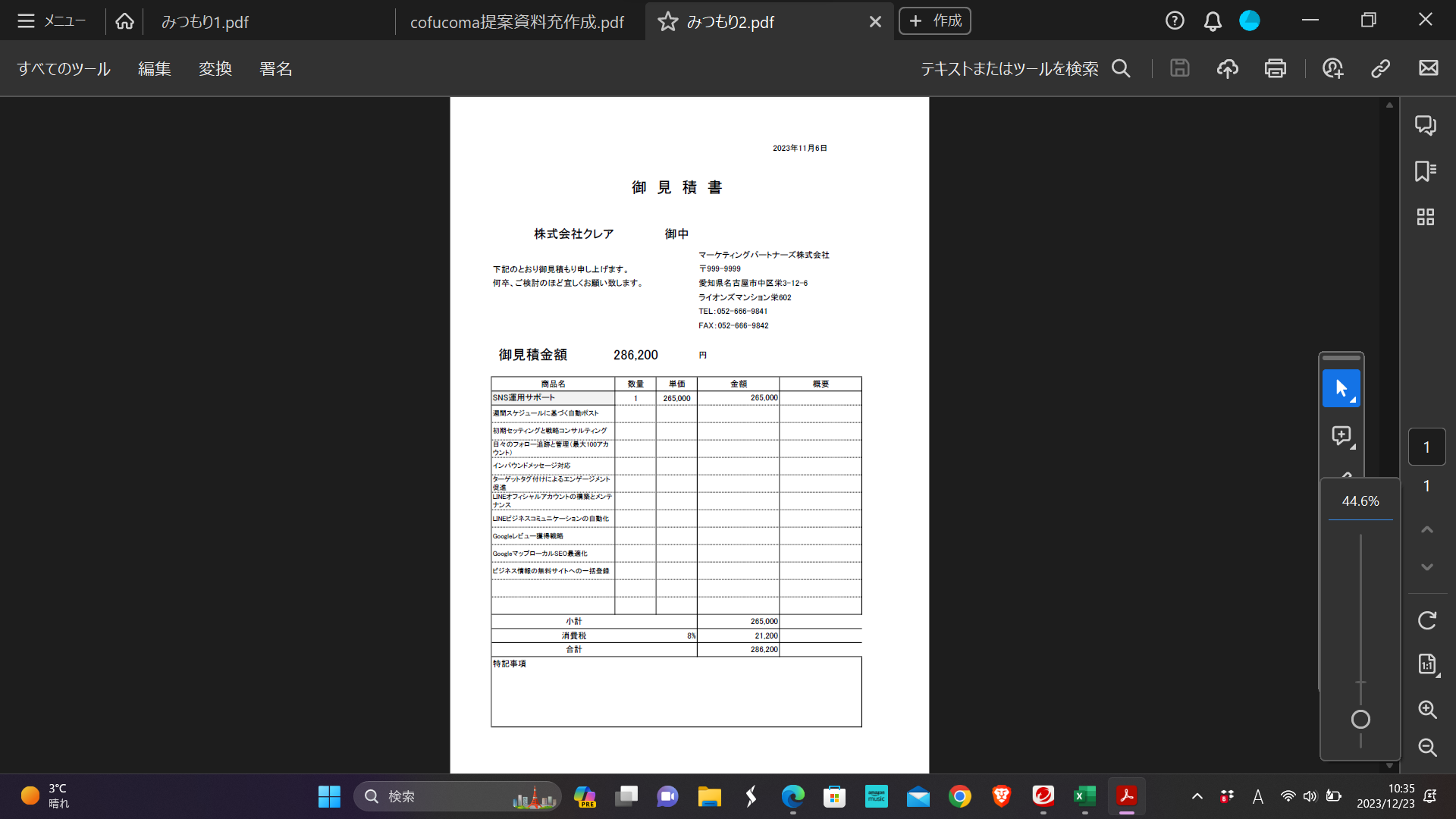Open the 変換 menu
This screenshot has width=1456, height=819.
tap(215, 69)
